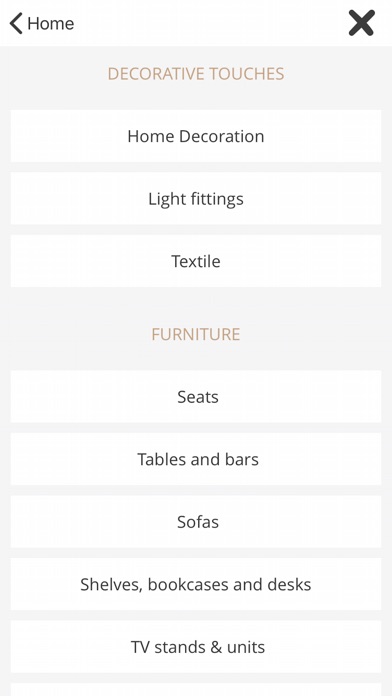Open the Sofas category
The image size is (392, 696).
click(x=196, y=522)
